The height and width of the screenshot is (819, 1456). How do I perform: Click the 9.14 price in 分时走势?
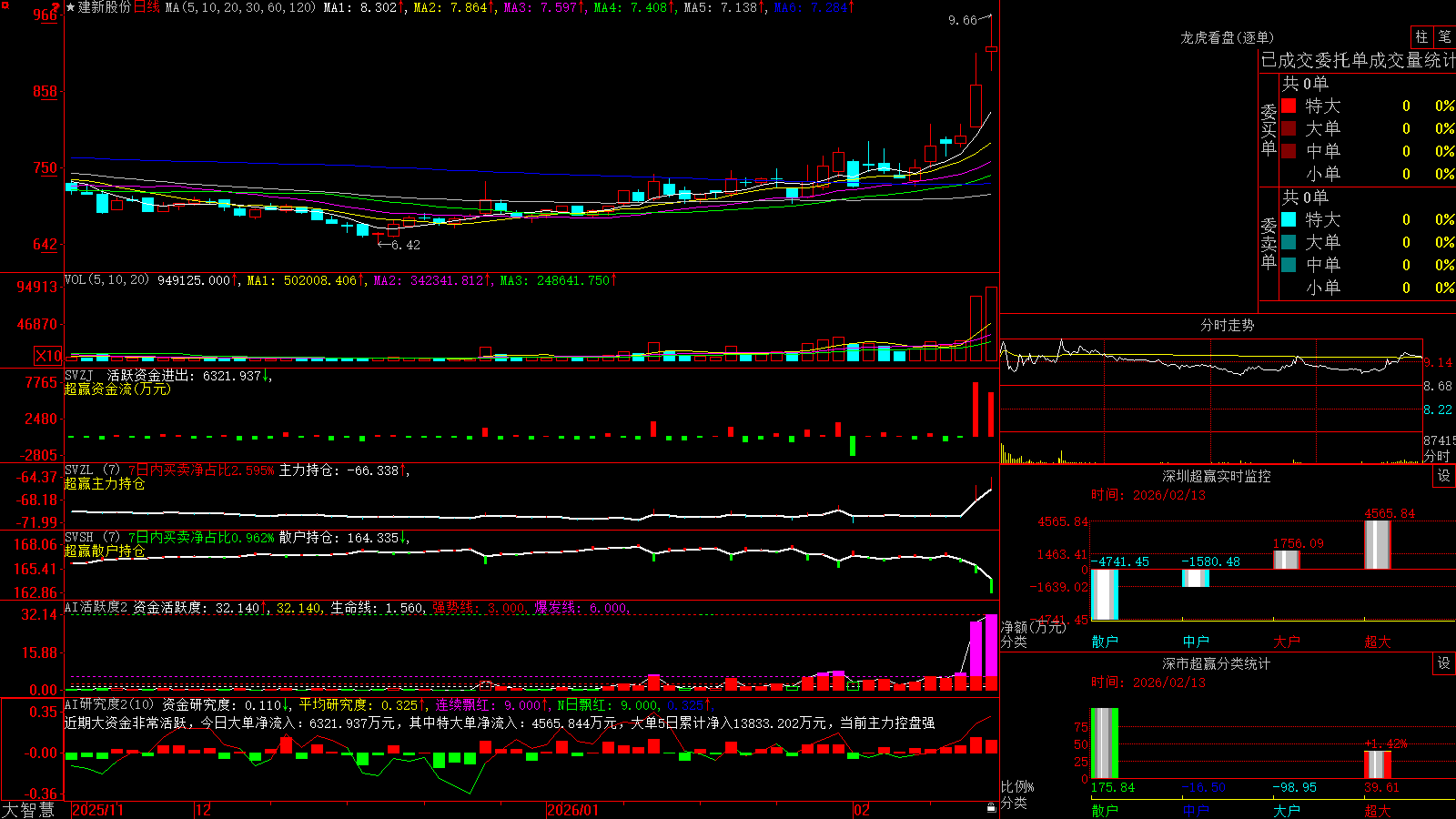pyautogui.click(x=1438, y=362)
